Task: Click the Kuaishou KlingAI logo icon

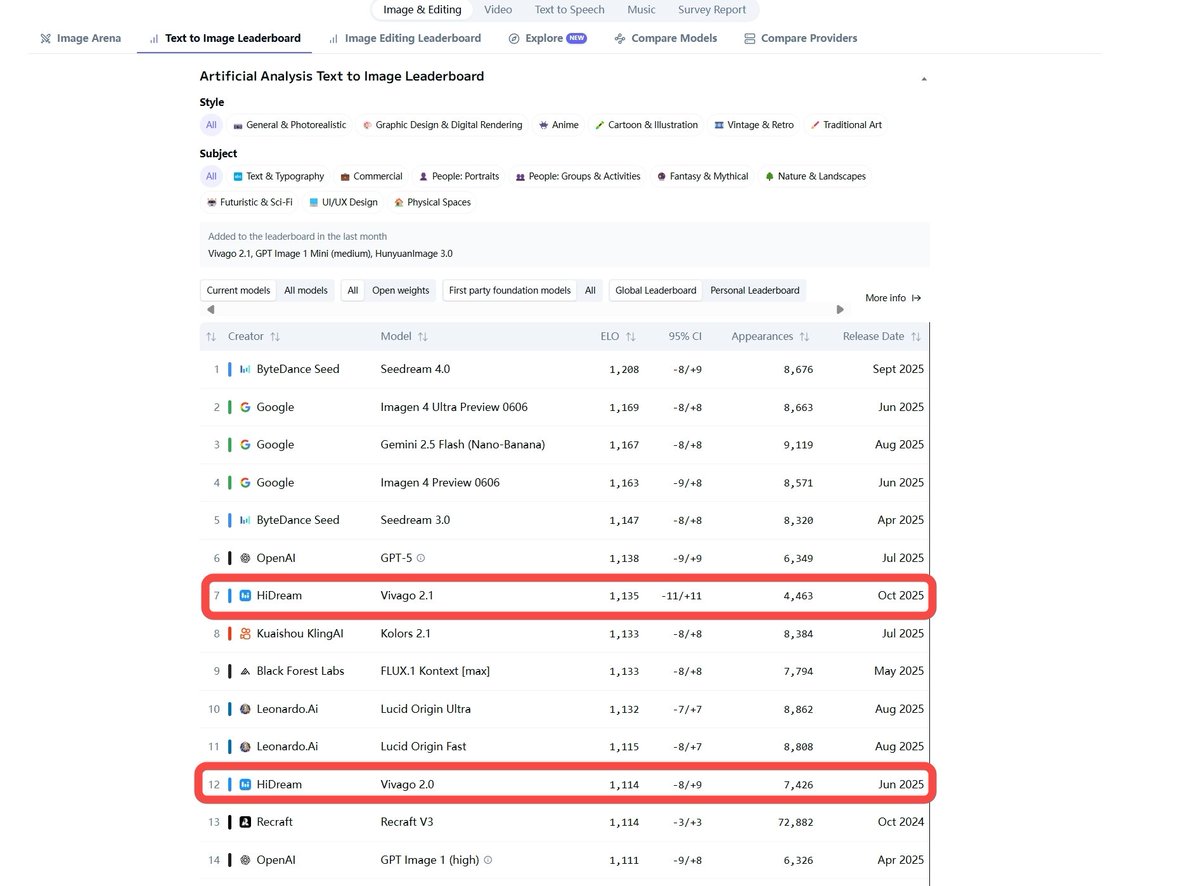Action: [245, 633]
